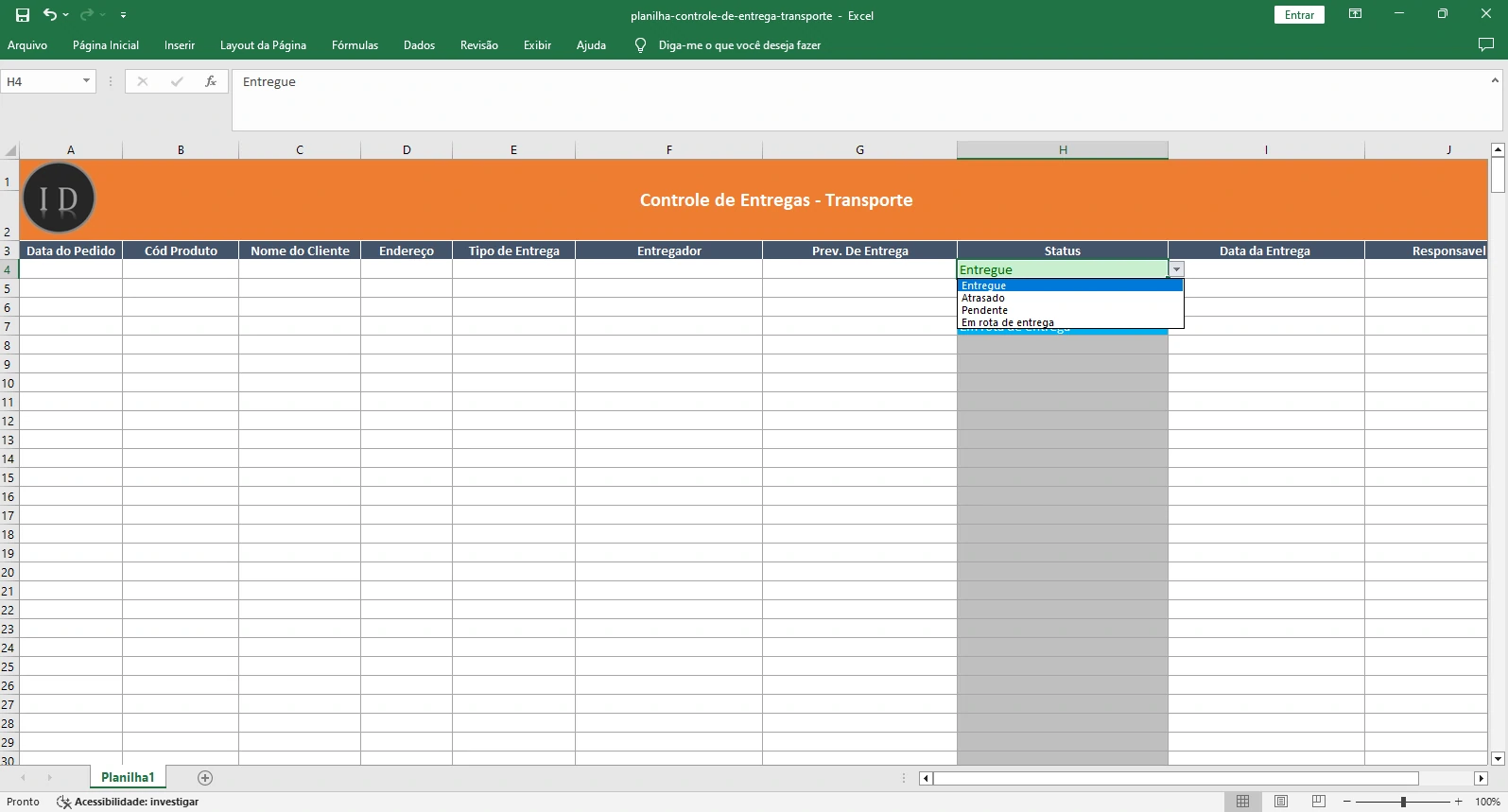Viewport: 1508px width, 812px height.
Task: Toggle the Status cell dropdown arrow
Action: (x=1176, y=270)
